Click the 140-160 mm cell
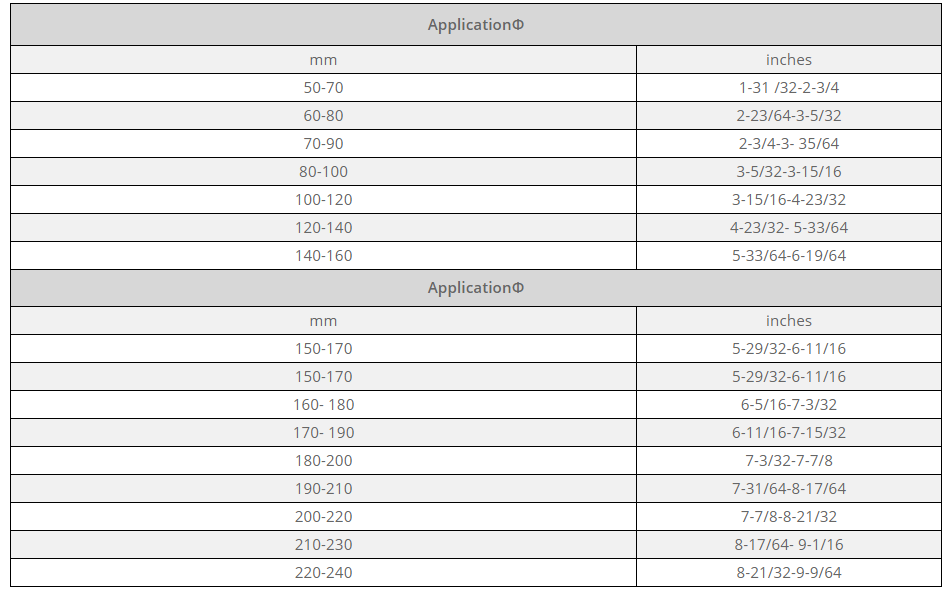Viewport: 947px width, 595px height. 323,256
